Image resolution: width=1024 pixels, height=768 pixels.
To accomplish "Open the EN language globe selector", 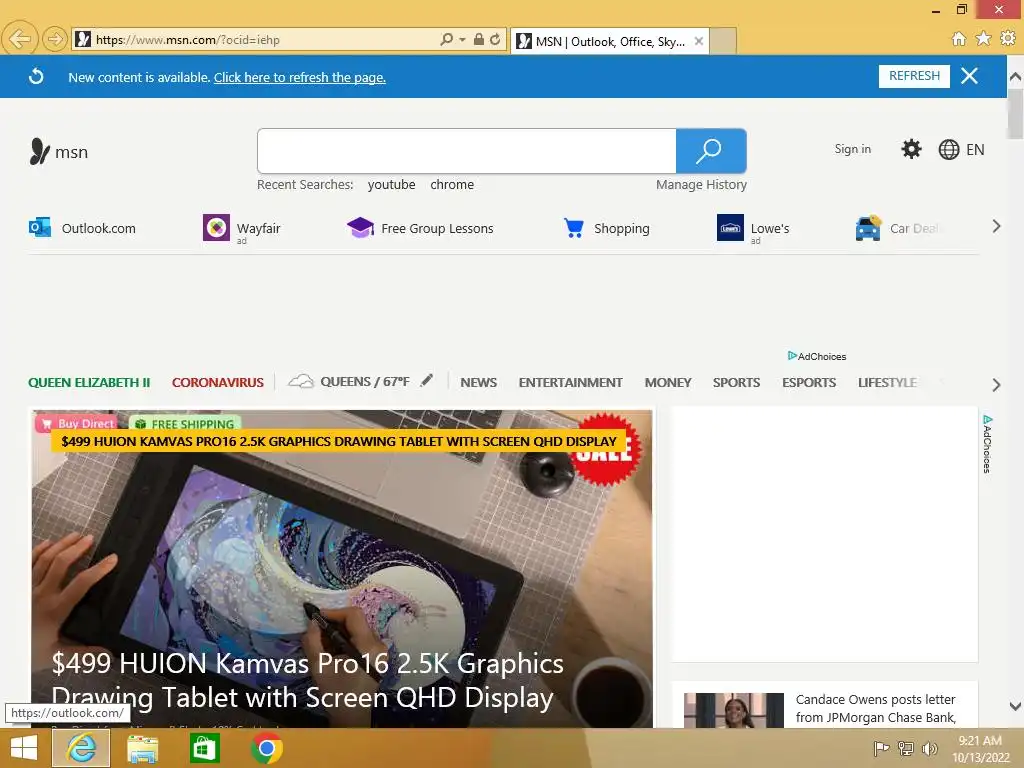I will tap(961, 150).
